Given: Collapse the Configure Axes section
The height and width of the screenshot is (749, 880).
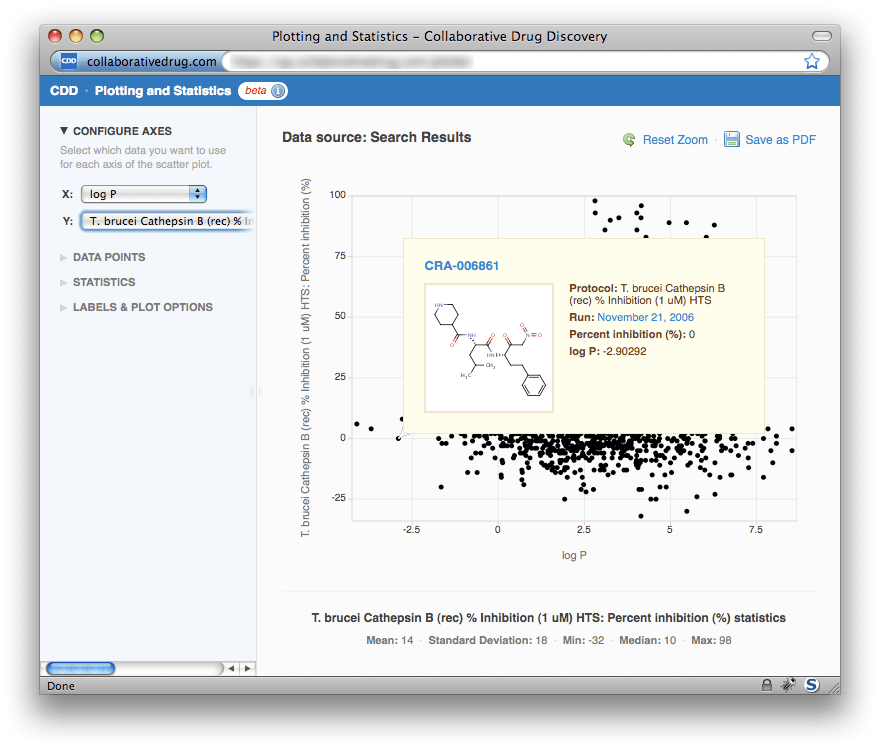Looking at the screenshot, I should click(116, 131).
